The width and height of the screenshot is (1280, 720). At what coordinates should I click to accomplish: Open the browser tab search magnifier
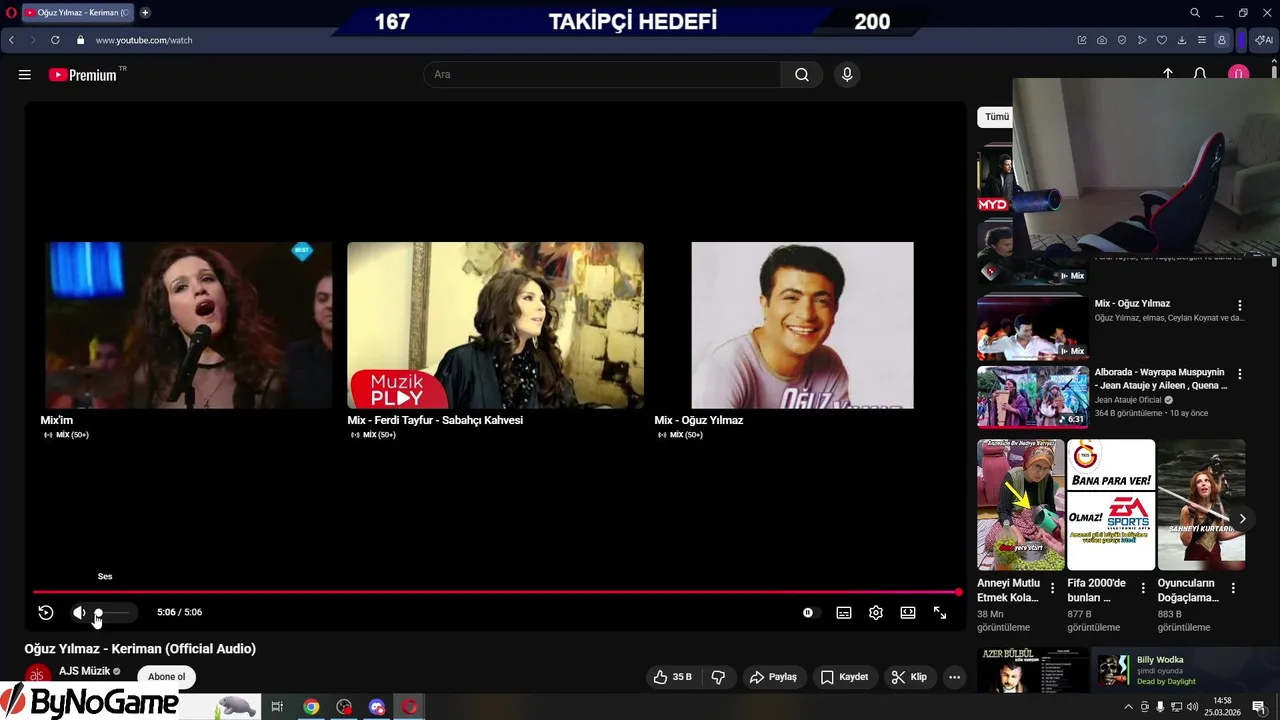(1195, 13)
